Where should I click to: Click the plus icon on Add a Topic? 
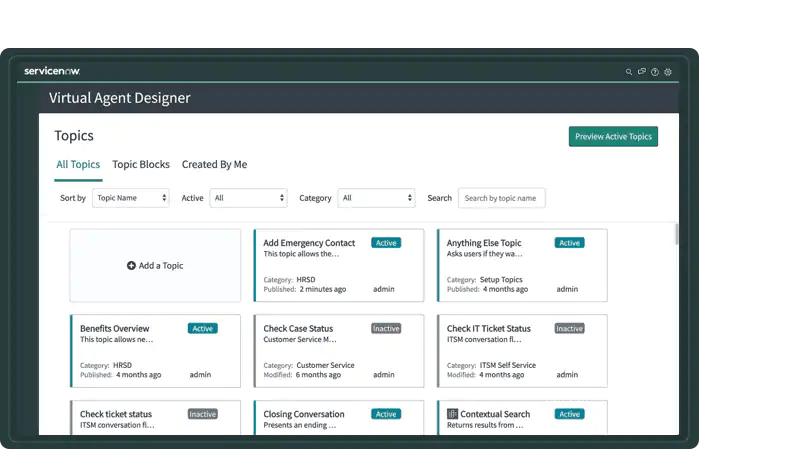[x=131, y=265]
